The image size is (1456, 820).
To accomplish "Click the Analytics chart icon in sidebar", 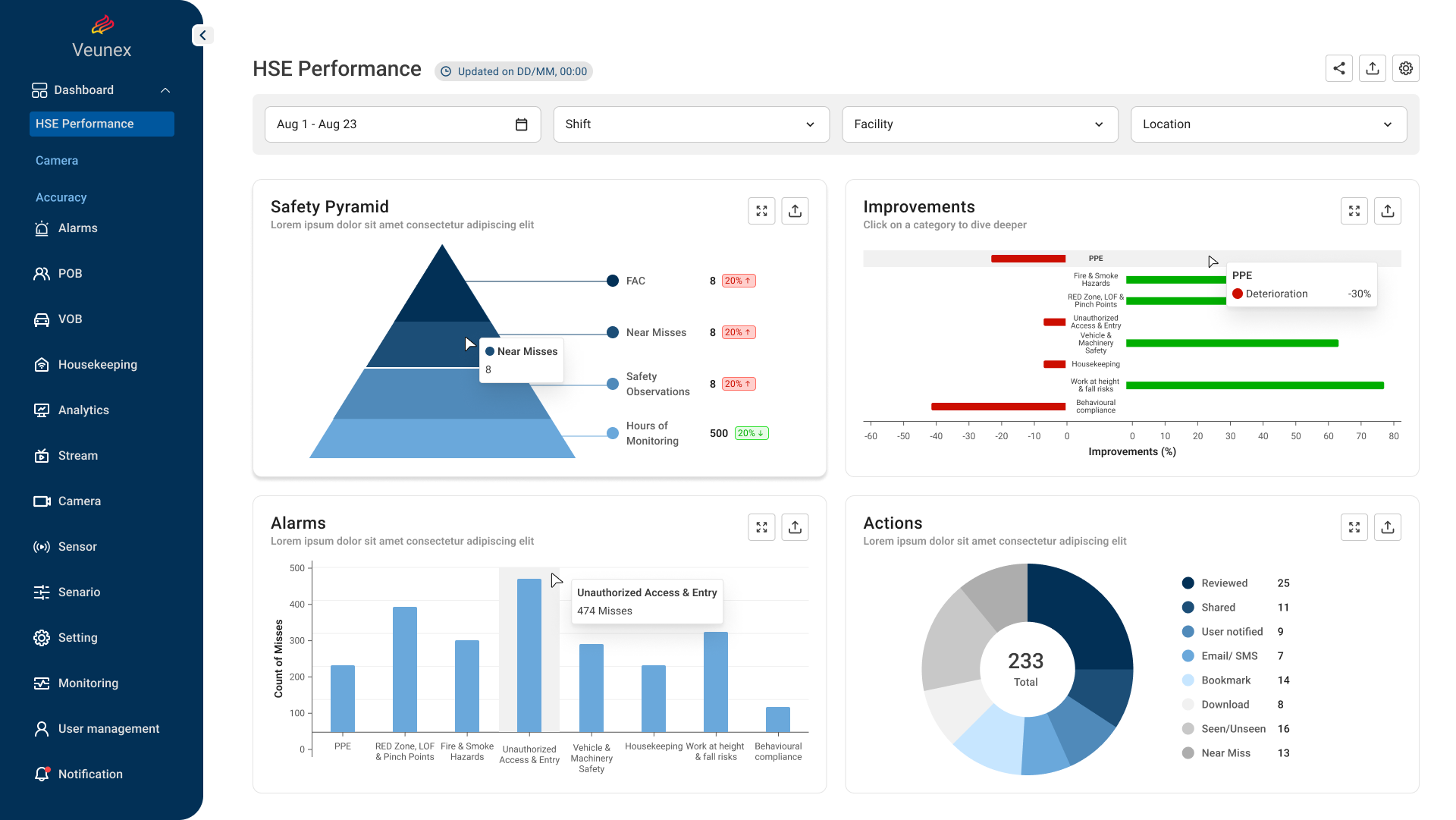I will click(x=42, y=410).
